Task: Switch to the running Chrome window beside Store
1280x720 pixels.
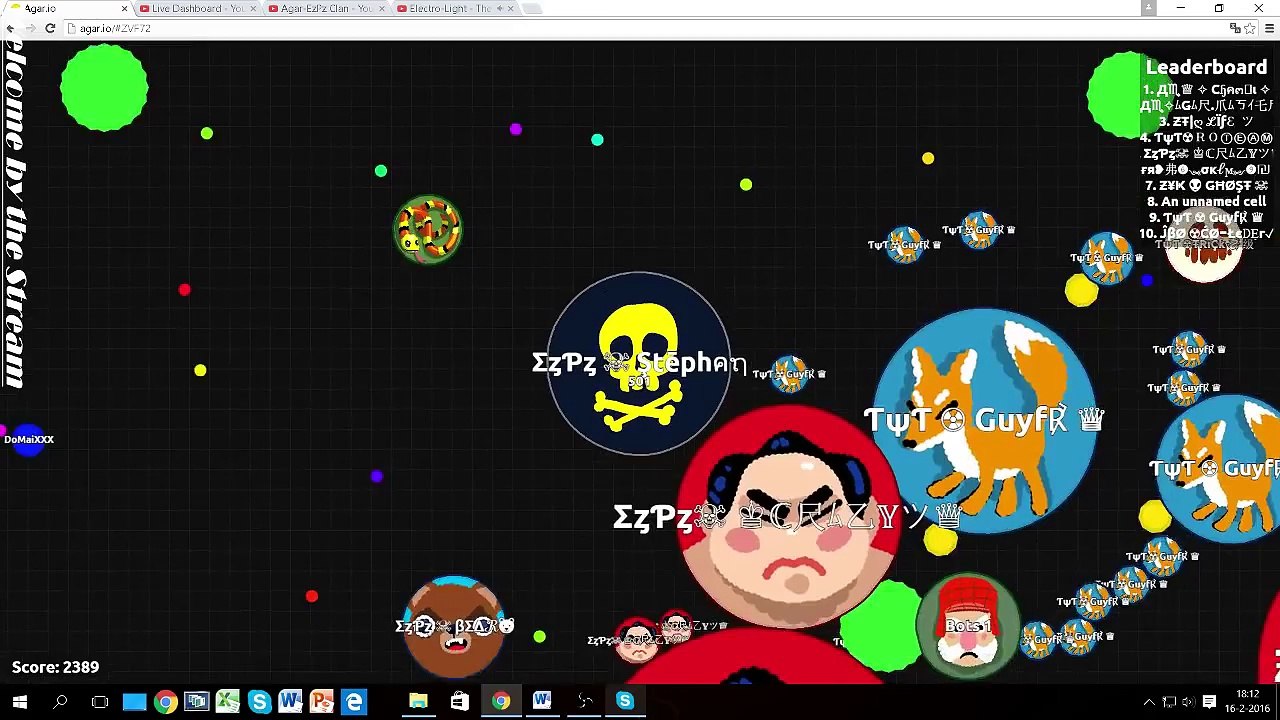Action: (501, 702)
